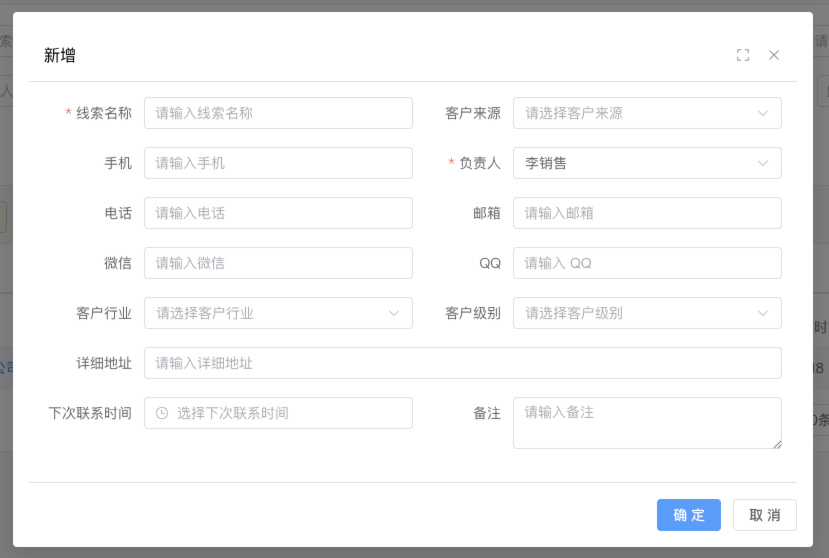The image size is (829, 558).
Task: Click the 邮箱 input field
Action: [x=647, y=213]
